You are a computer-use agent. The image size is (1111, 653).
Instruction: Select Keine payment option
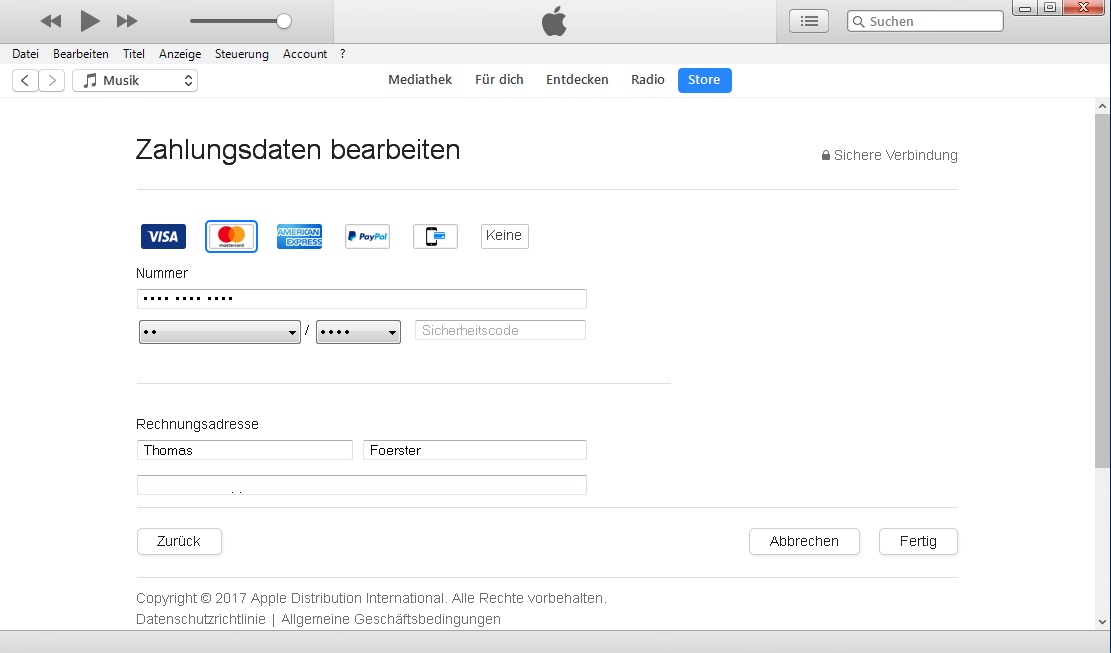tap(504, 236)
